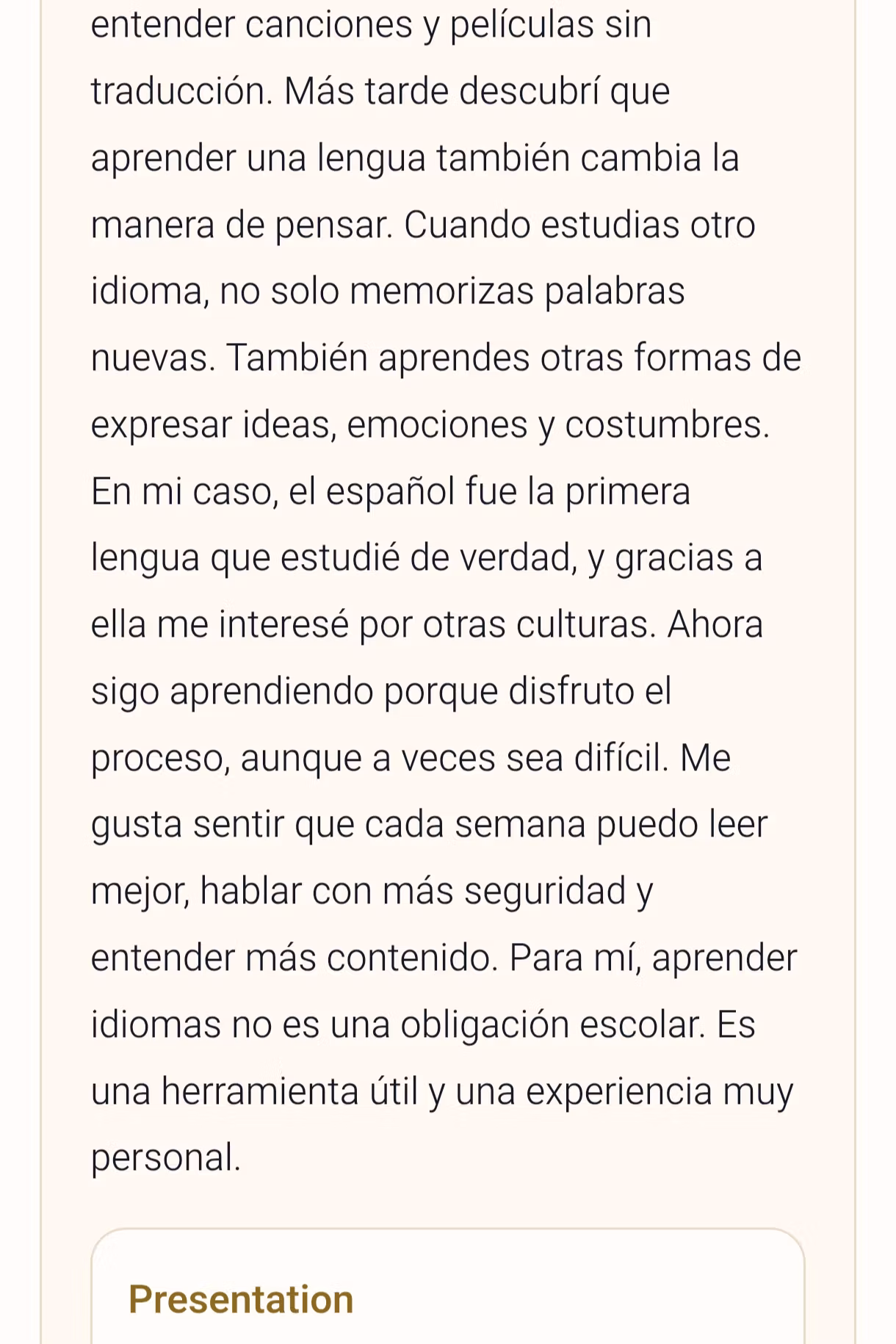Click the Presentation heading
This screenshot has height=1344, width=896.
point(241,1299)
